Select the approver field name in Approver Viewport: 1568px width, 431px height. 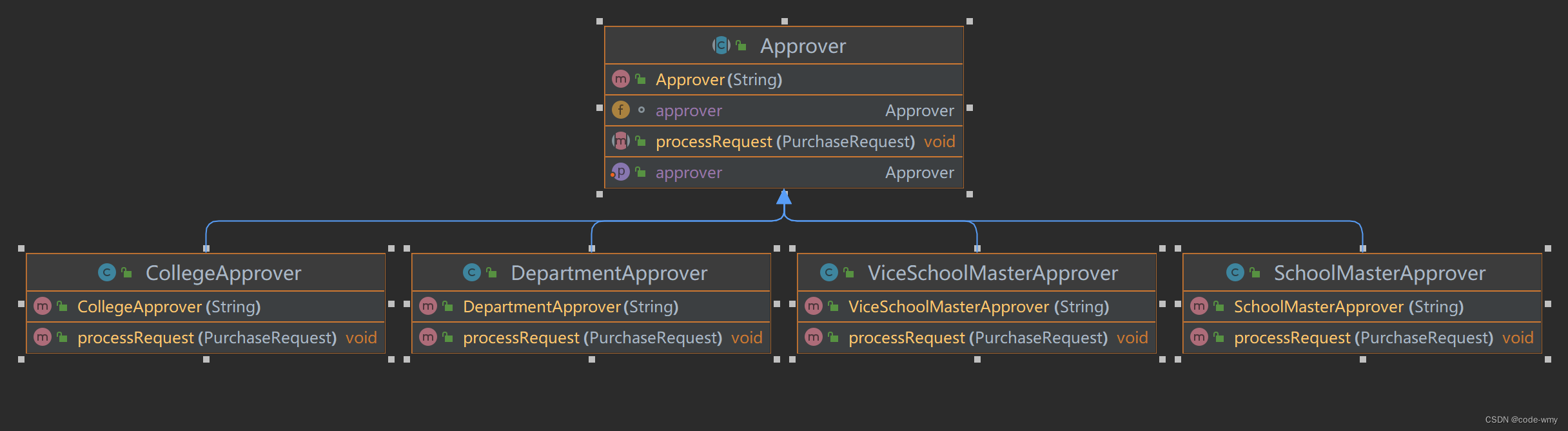coord(689,111)
